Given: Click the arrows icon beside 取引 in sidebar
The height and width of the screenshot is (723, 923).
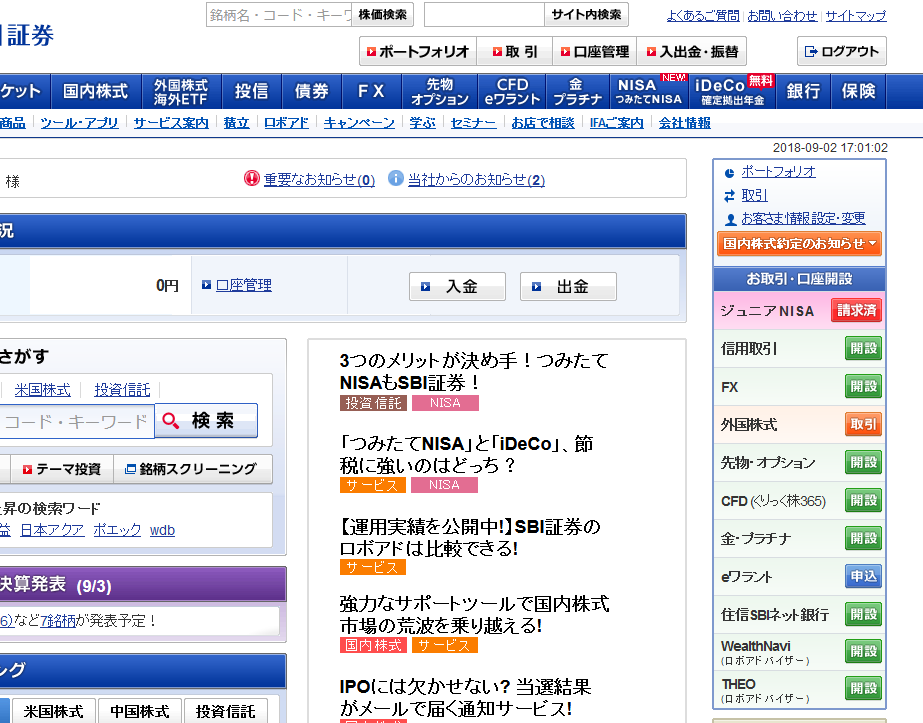Looking at the screenshot, I should 729,195.
